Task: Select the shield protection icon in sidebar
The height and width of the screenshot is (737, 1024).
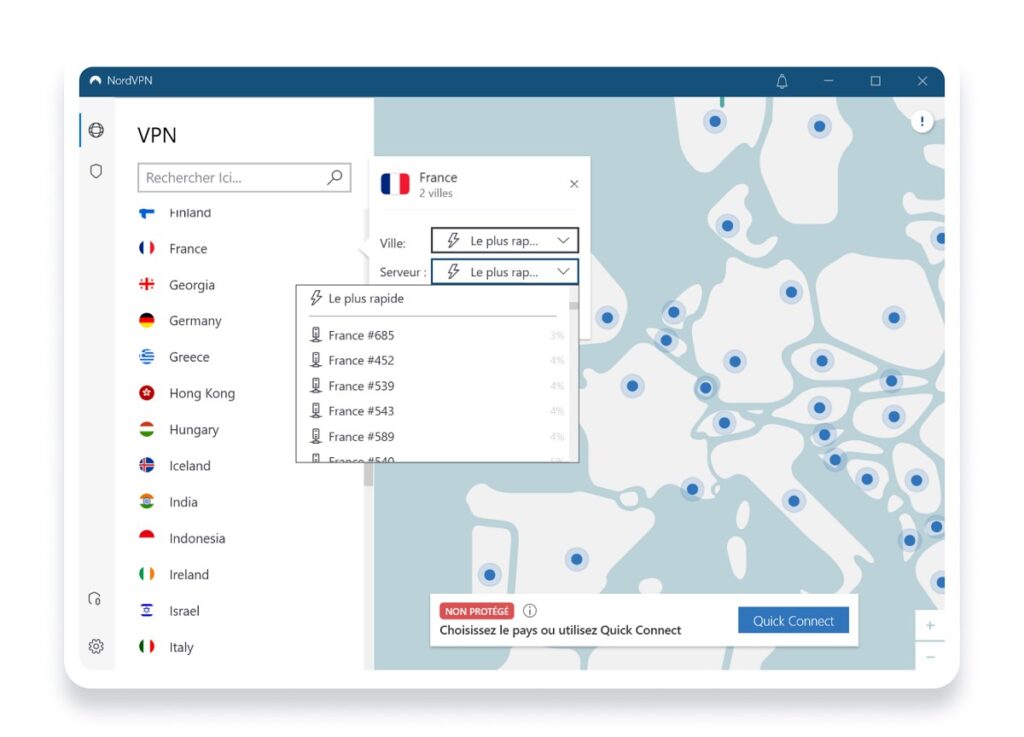Action: pos(96,171)
